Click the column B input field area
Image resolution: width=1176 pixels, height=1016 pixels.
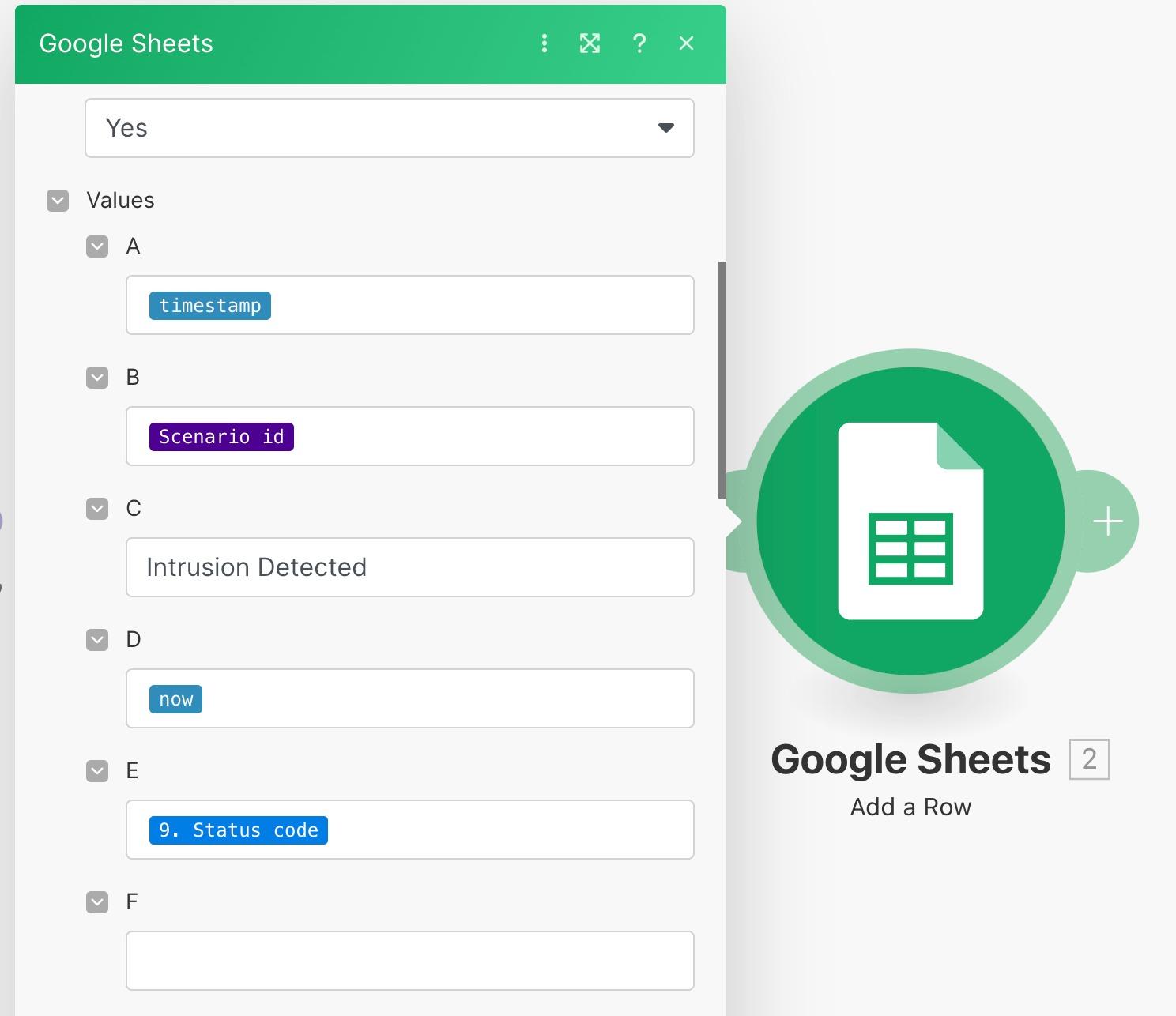coord(410,436)
